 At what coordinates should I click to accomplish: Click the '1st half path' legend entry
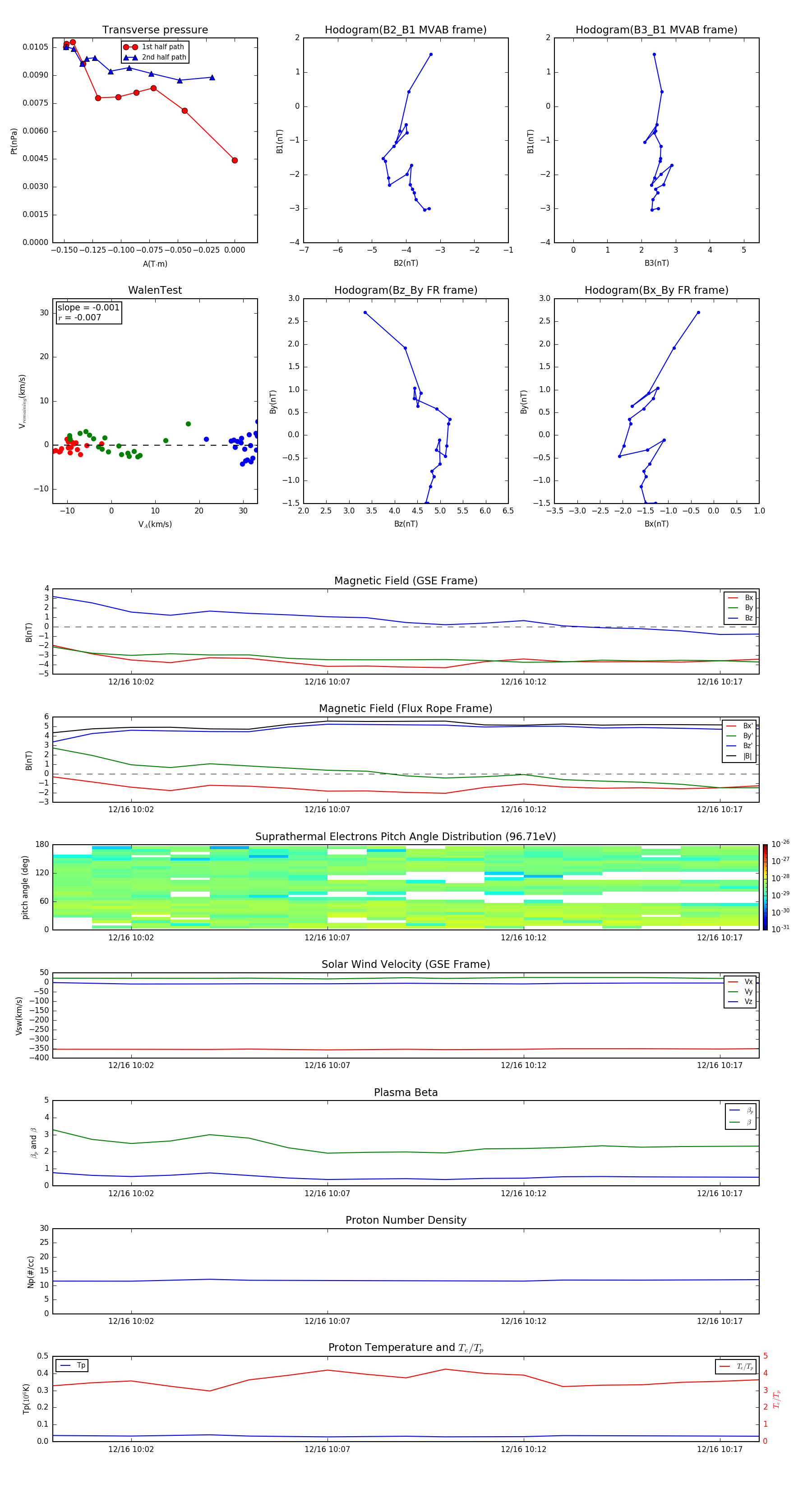[154, 47]
